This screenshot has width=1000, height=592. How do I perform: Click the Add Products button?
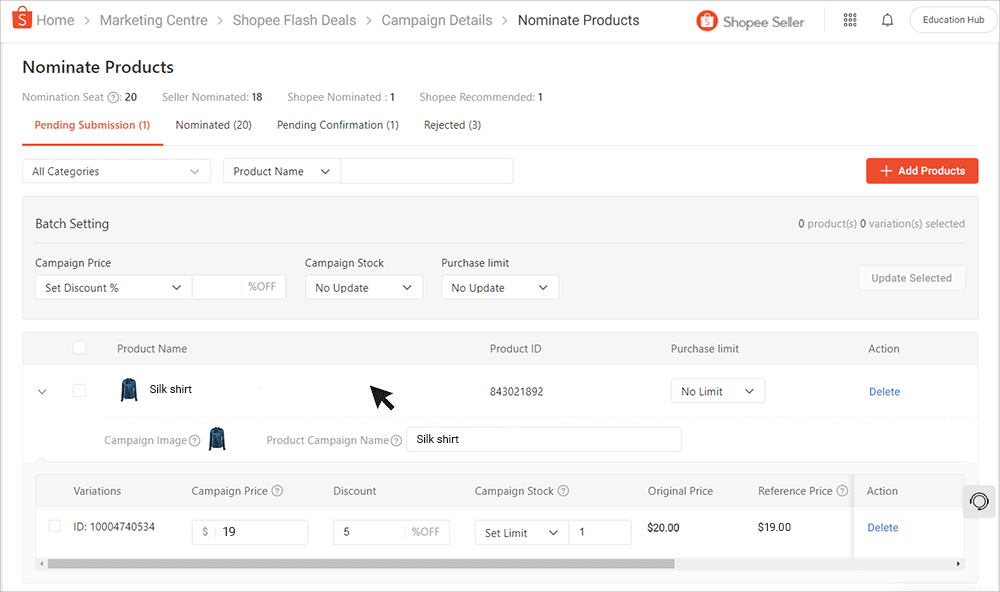point(921,171)
